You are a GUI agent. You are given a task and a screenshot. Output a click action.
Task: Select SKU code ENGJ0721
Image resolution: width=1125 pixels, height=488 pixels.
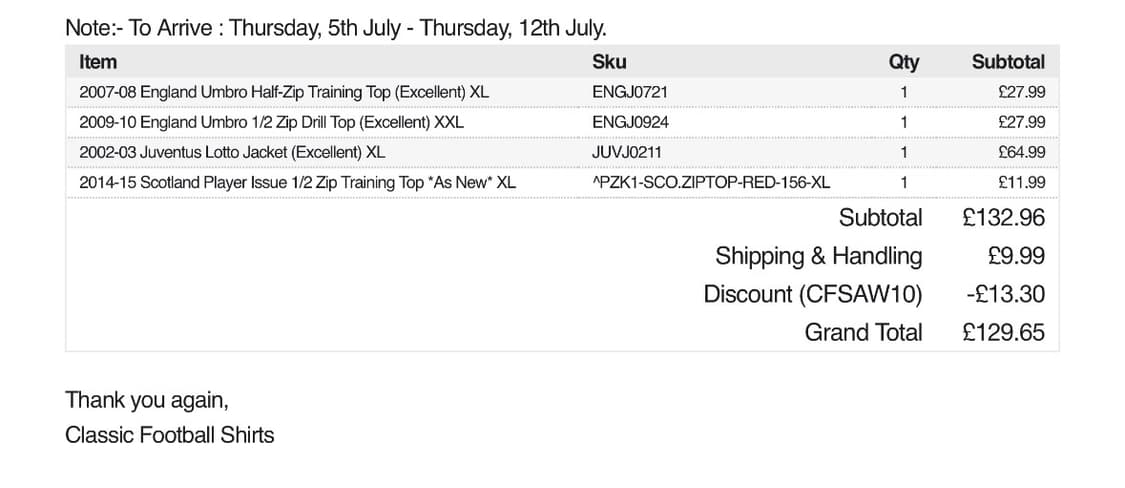coord(630,92)
